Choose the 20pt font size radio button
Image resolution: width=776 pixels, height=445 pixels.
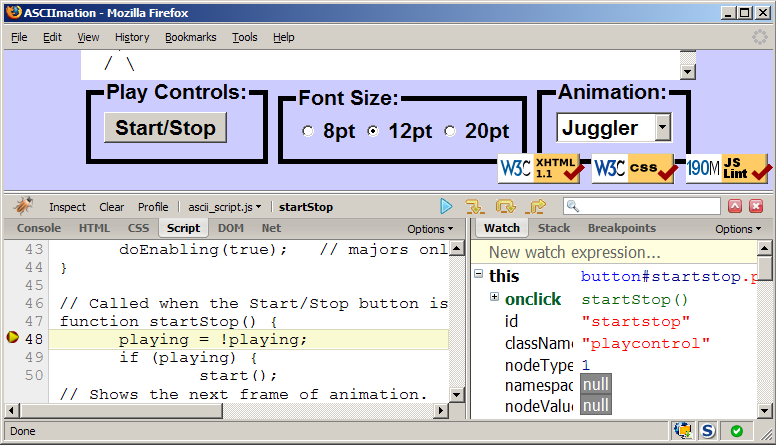450,131
